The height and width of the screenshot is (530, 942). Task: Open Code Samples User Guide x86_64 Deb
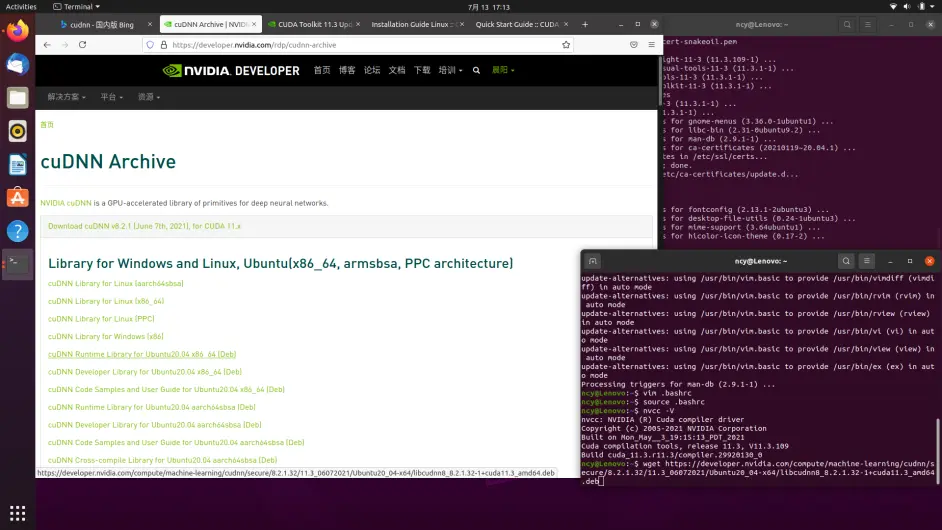pyautogui.click(x=166, y=389)
